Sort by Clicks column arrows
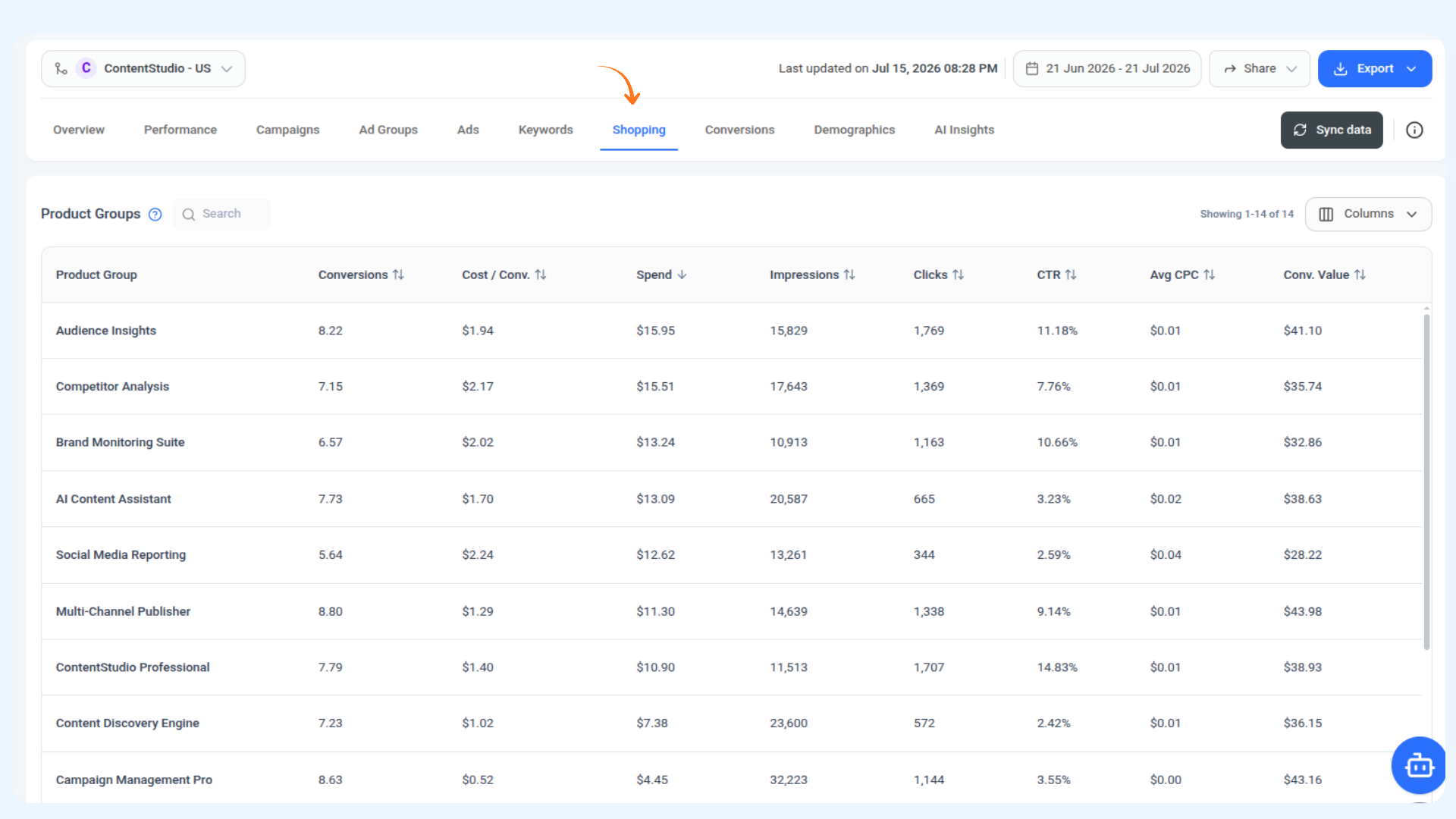The image size is (1456, 819). pos(959,275)
